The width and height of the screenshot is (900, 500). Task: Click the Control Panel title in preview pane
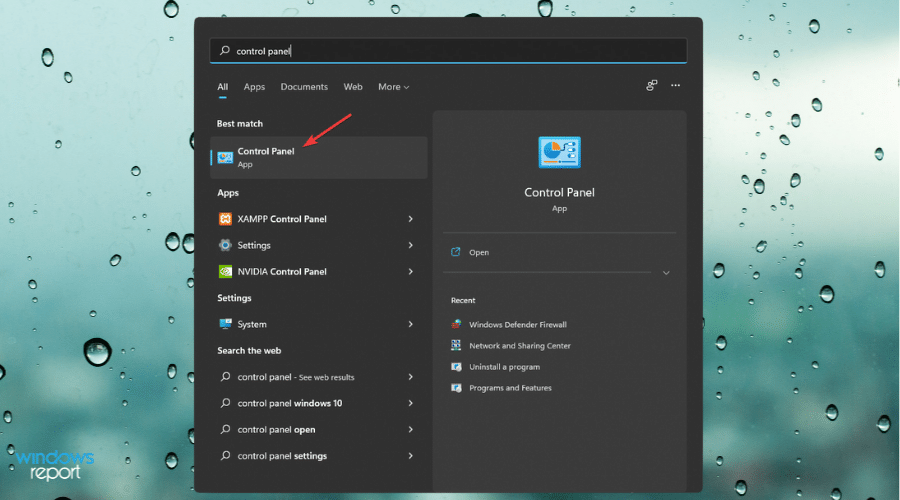(560, 192)
